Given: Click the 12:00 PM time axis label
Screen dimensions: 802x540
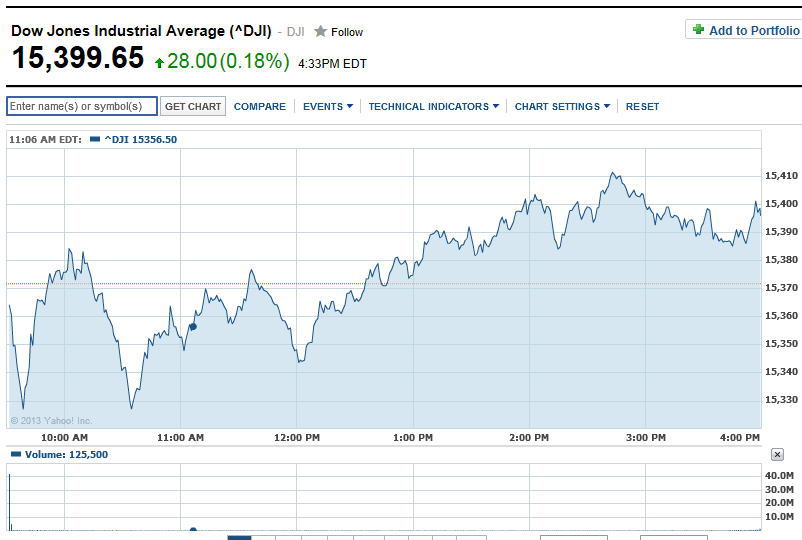Looking at the screenshot, I should coord(297,438).
